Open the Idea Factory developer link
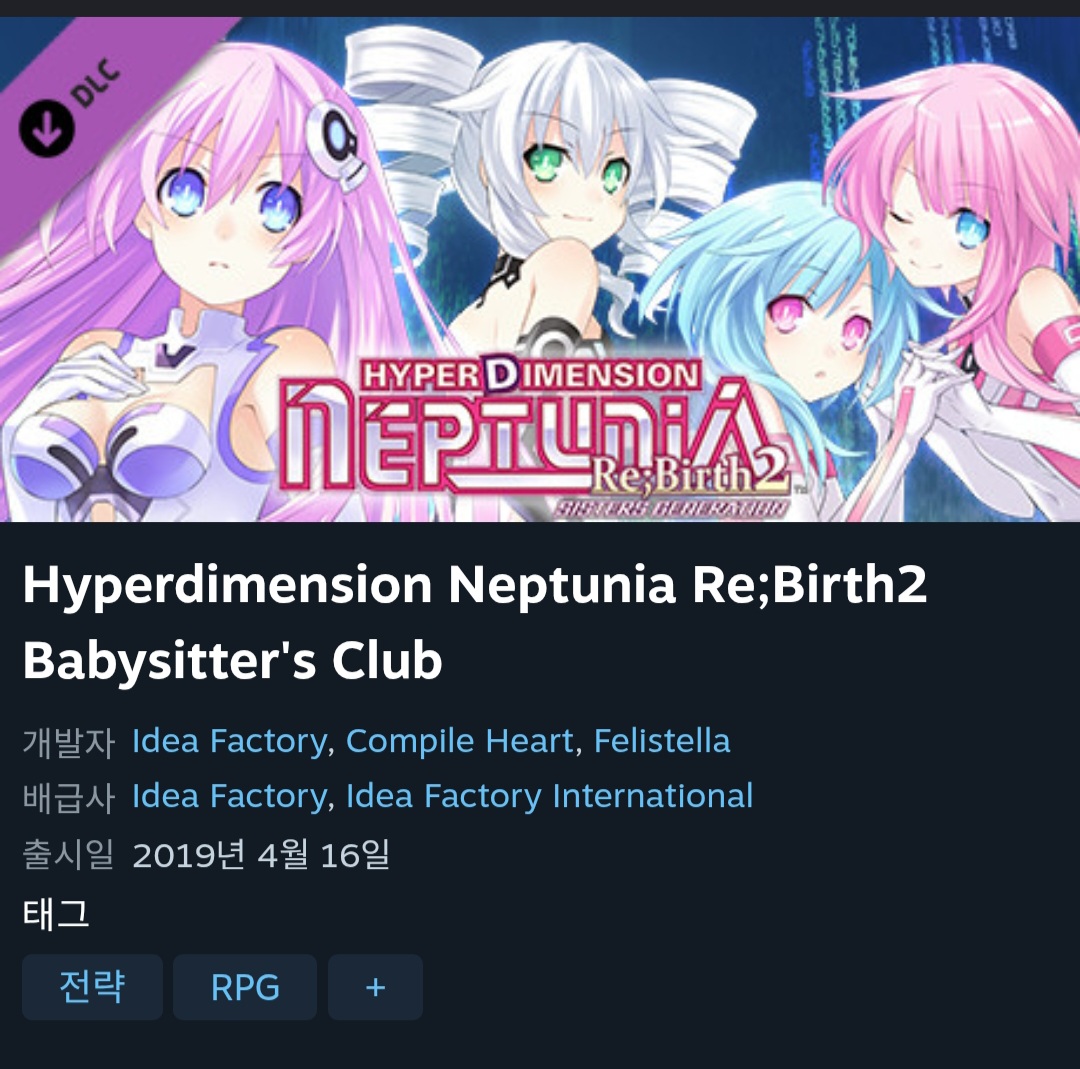The image size is (1080, 1069). (229, 741)
